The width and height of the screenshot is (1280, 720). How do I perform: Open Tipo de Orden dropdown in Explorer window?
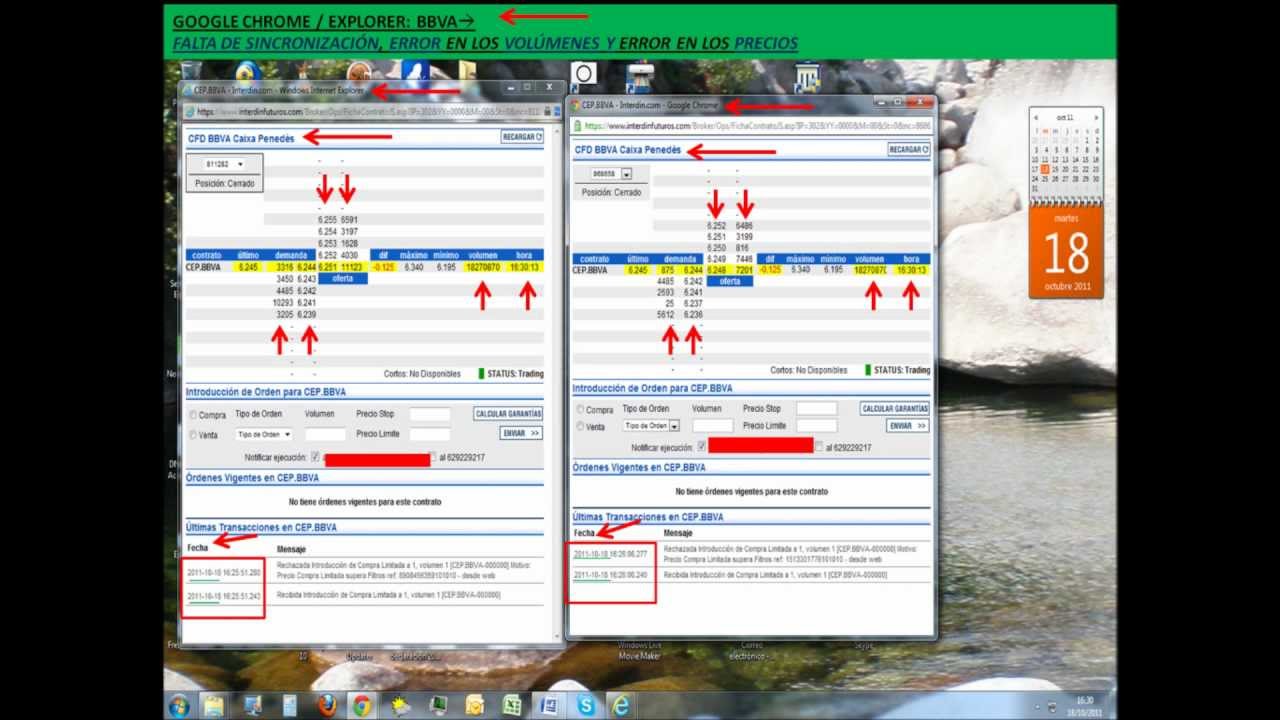pyautogui.click(x=264, y=435)
